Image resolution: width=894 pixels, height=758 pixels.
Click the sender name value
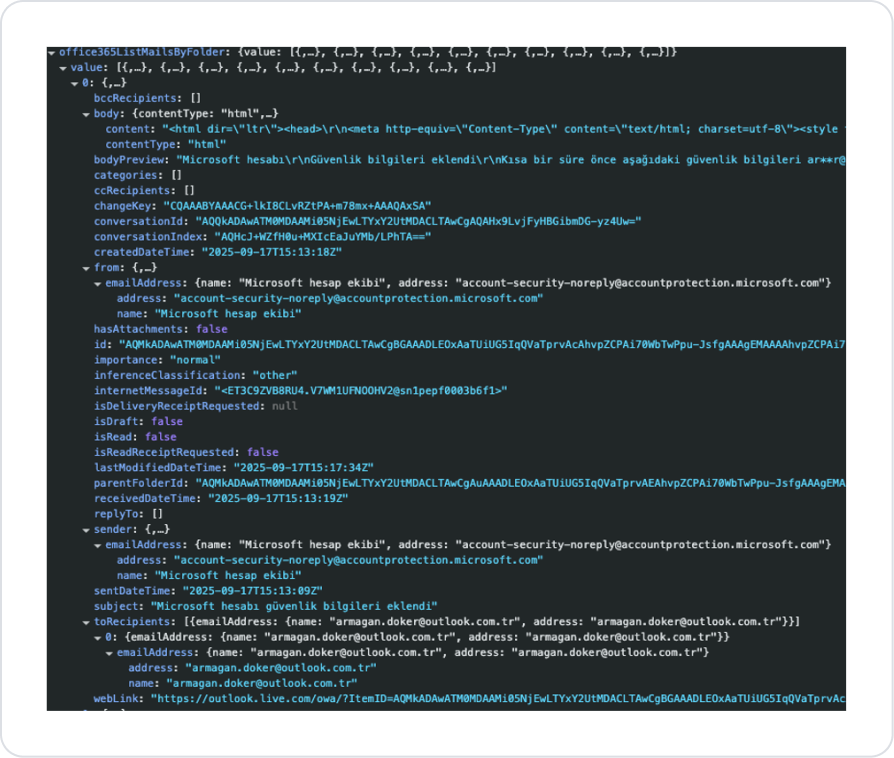pyautogui.click(x=228, y=575)
